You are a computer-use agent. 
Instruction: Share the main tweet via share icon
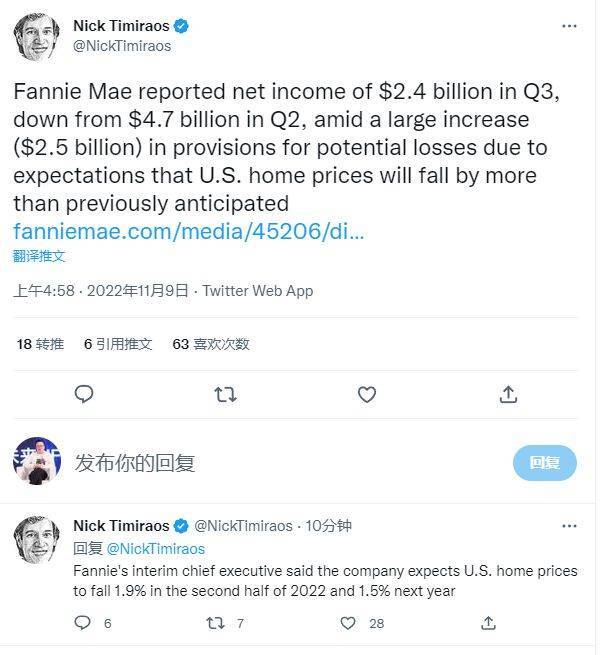[x=508, y=394]
